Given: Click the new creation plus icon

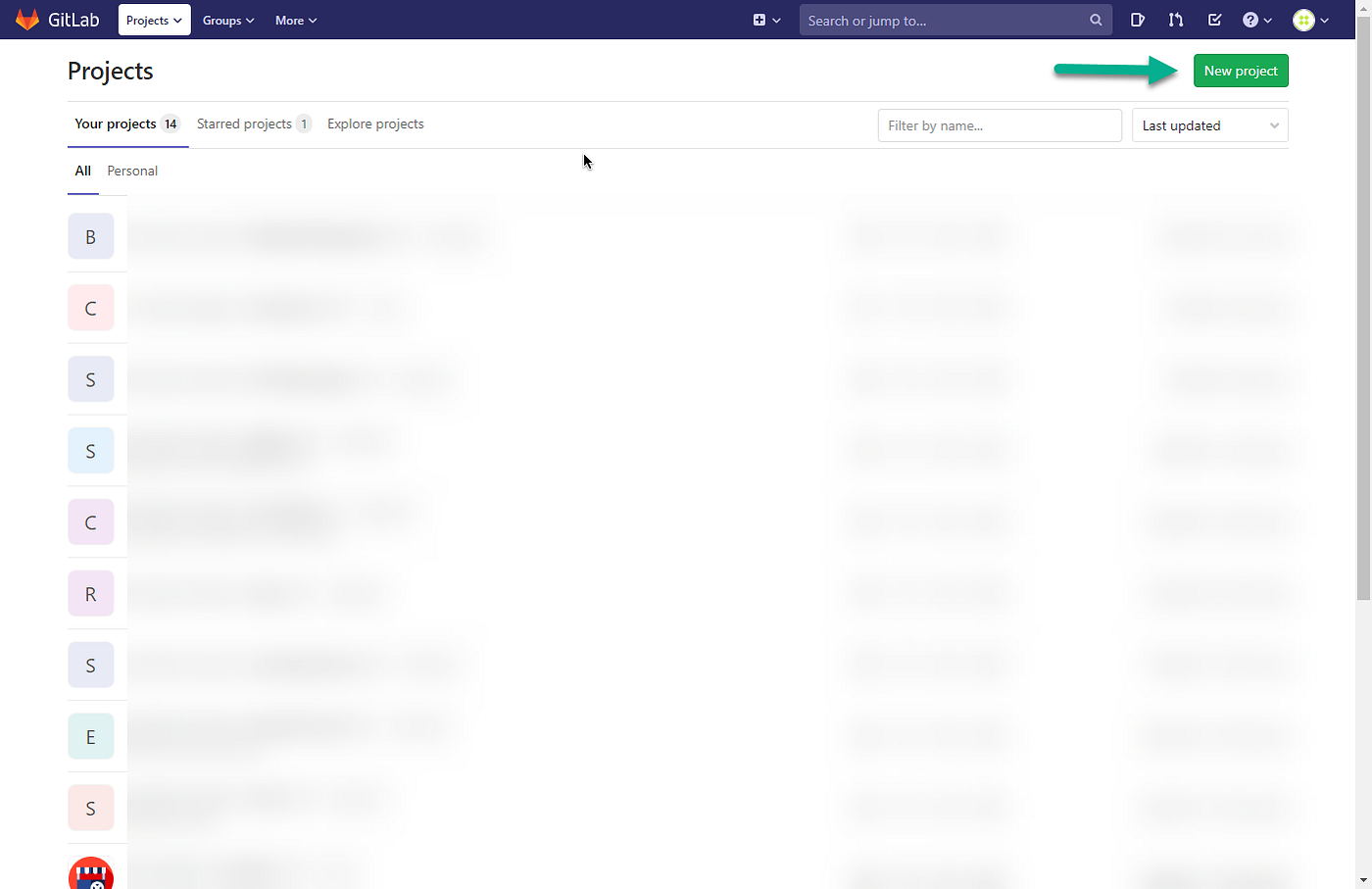Looking at the screenshot, I should (759, 20).
